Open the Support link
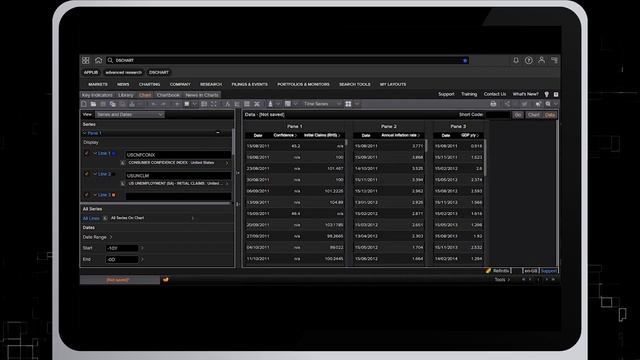Image resolution: width=640 pixels, height=360 pixels. click(446, 94)
